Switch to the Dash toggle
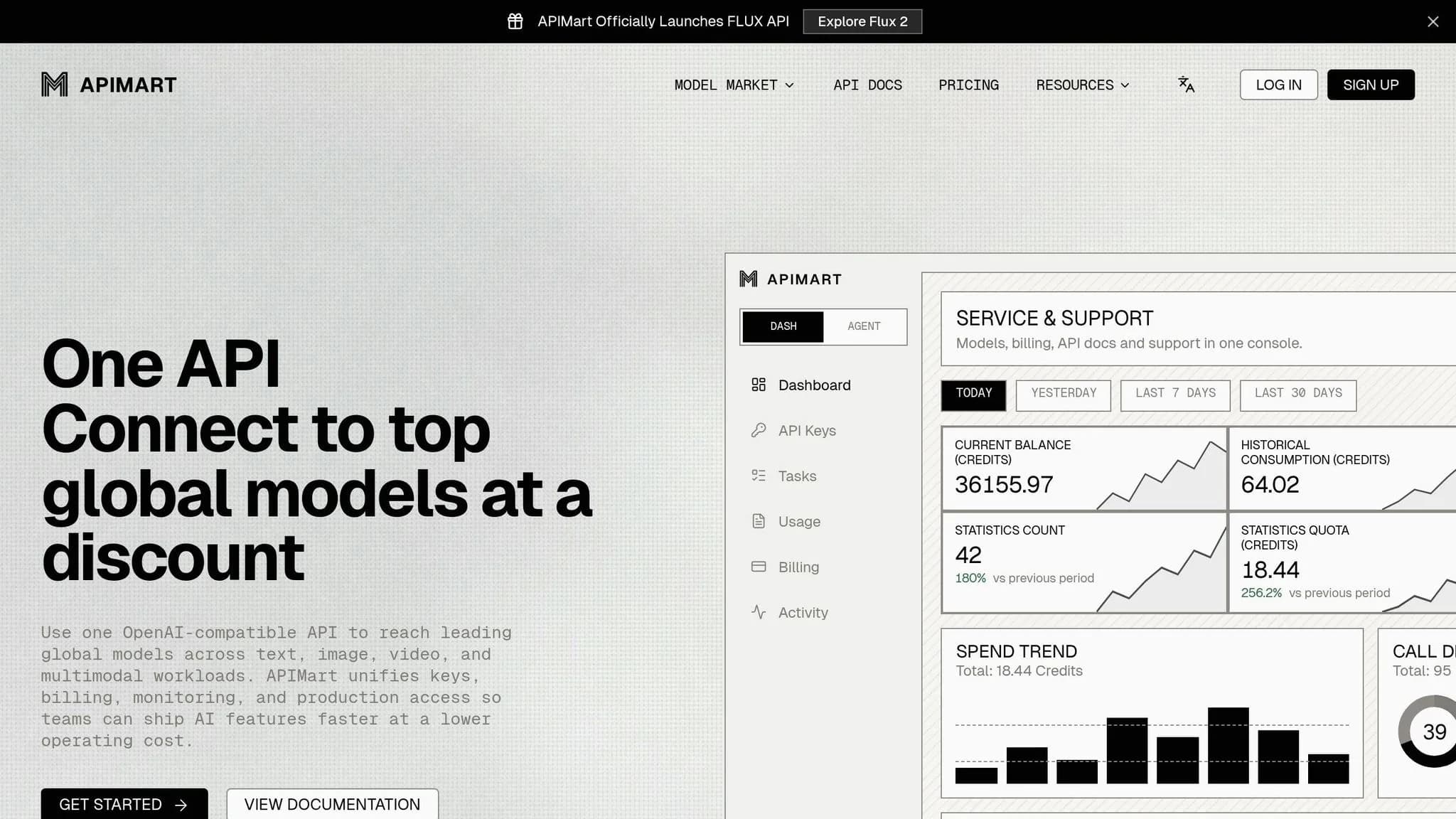 [783, 326]
